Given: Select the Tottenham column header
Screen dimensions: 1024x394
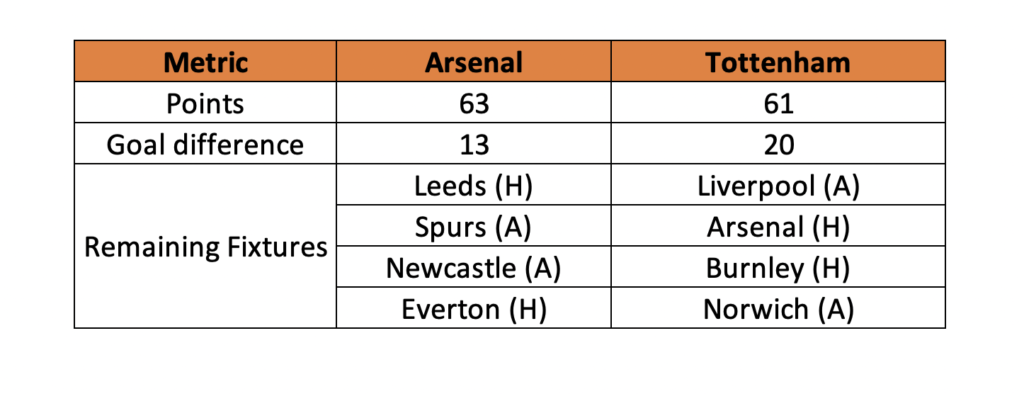Looking at the screenshot, I should click(778, 61).
